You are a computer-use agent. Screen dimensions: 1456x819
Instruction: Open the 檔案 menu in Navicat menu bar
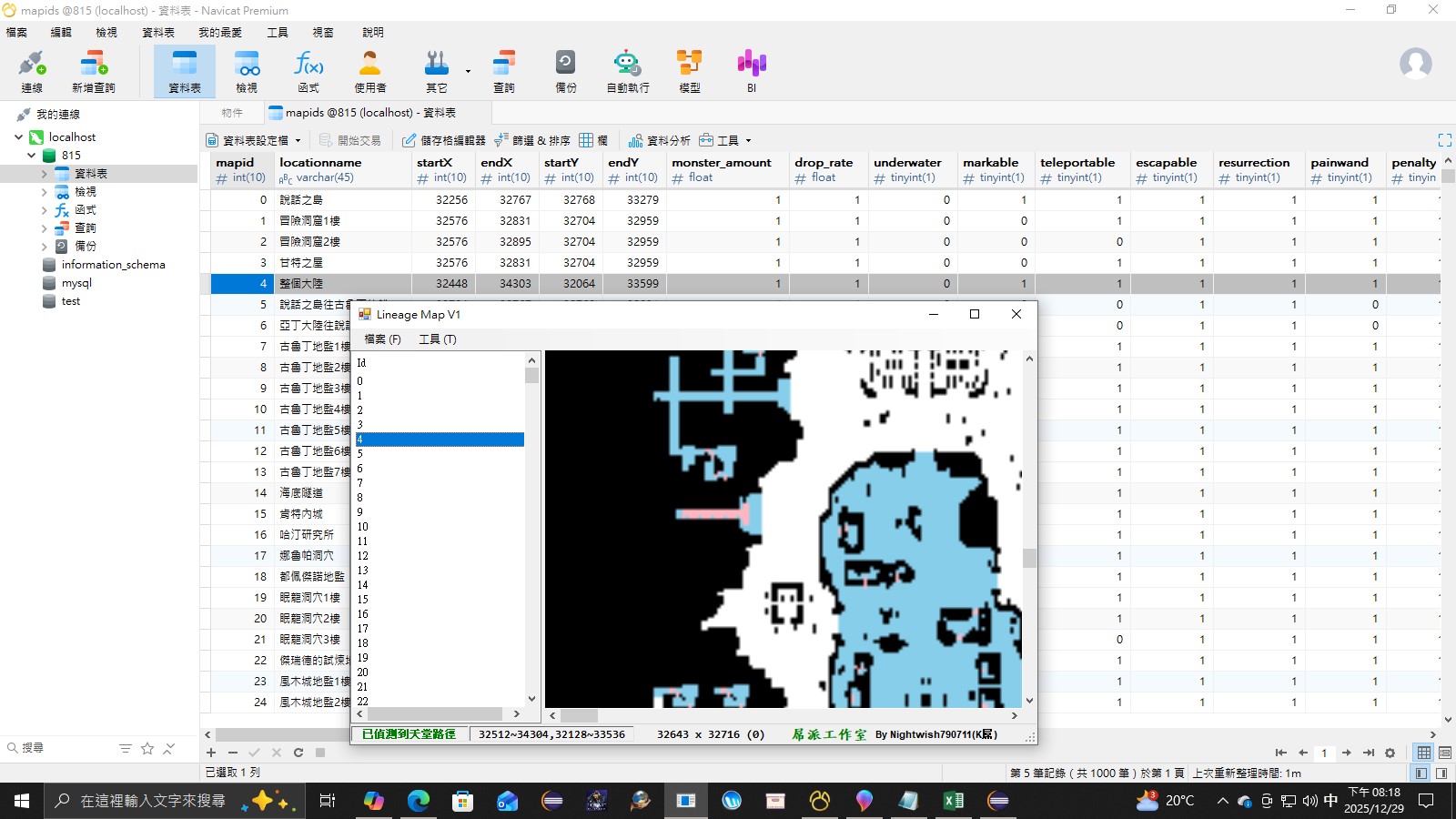(x=16, y=33)
